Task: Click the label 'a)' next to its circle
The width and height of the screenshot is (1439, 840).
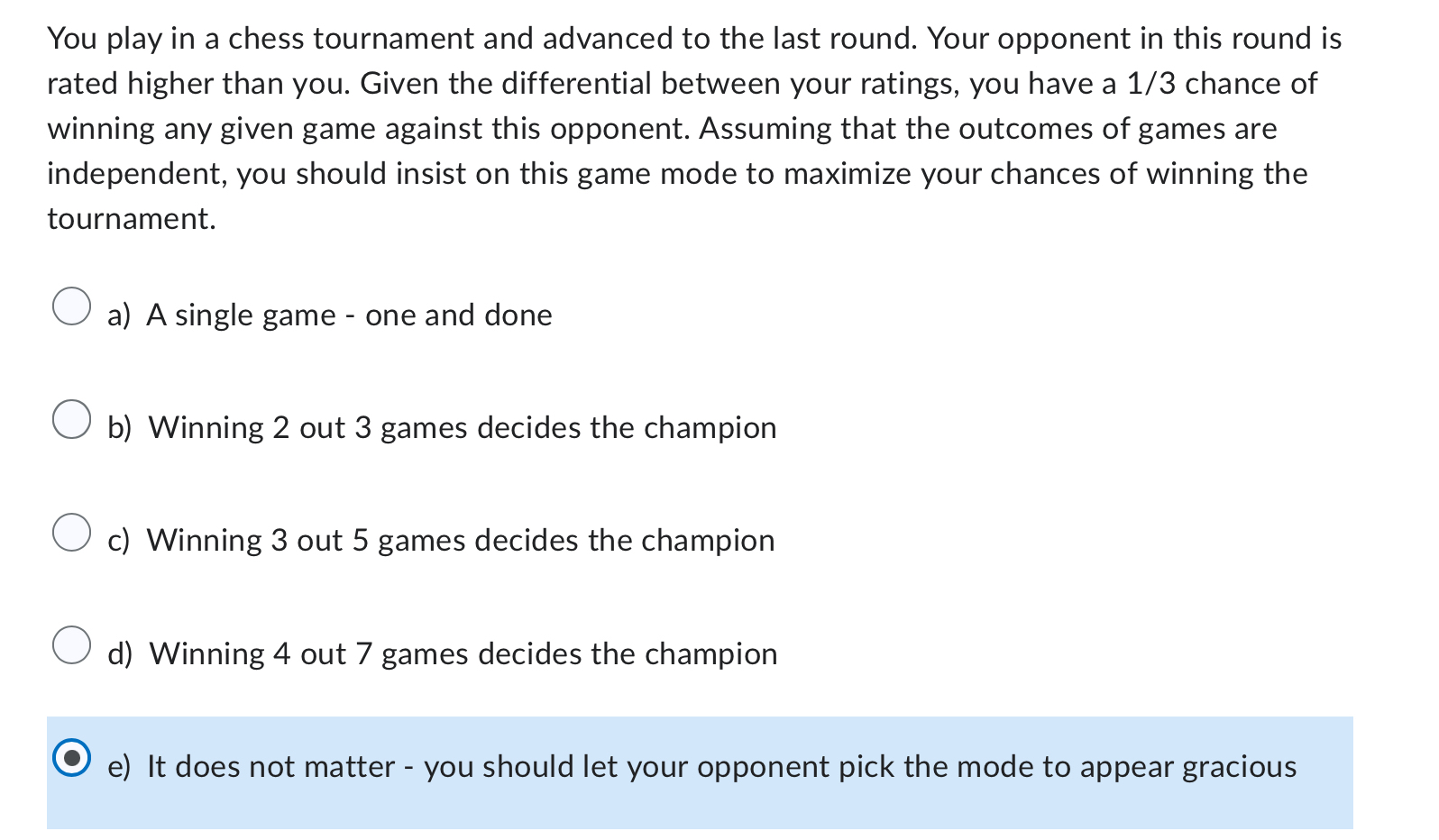Action: (x=118, y=316)
